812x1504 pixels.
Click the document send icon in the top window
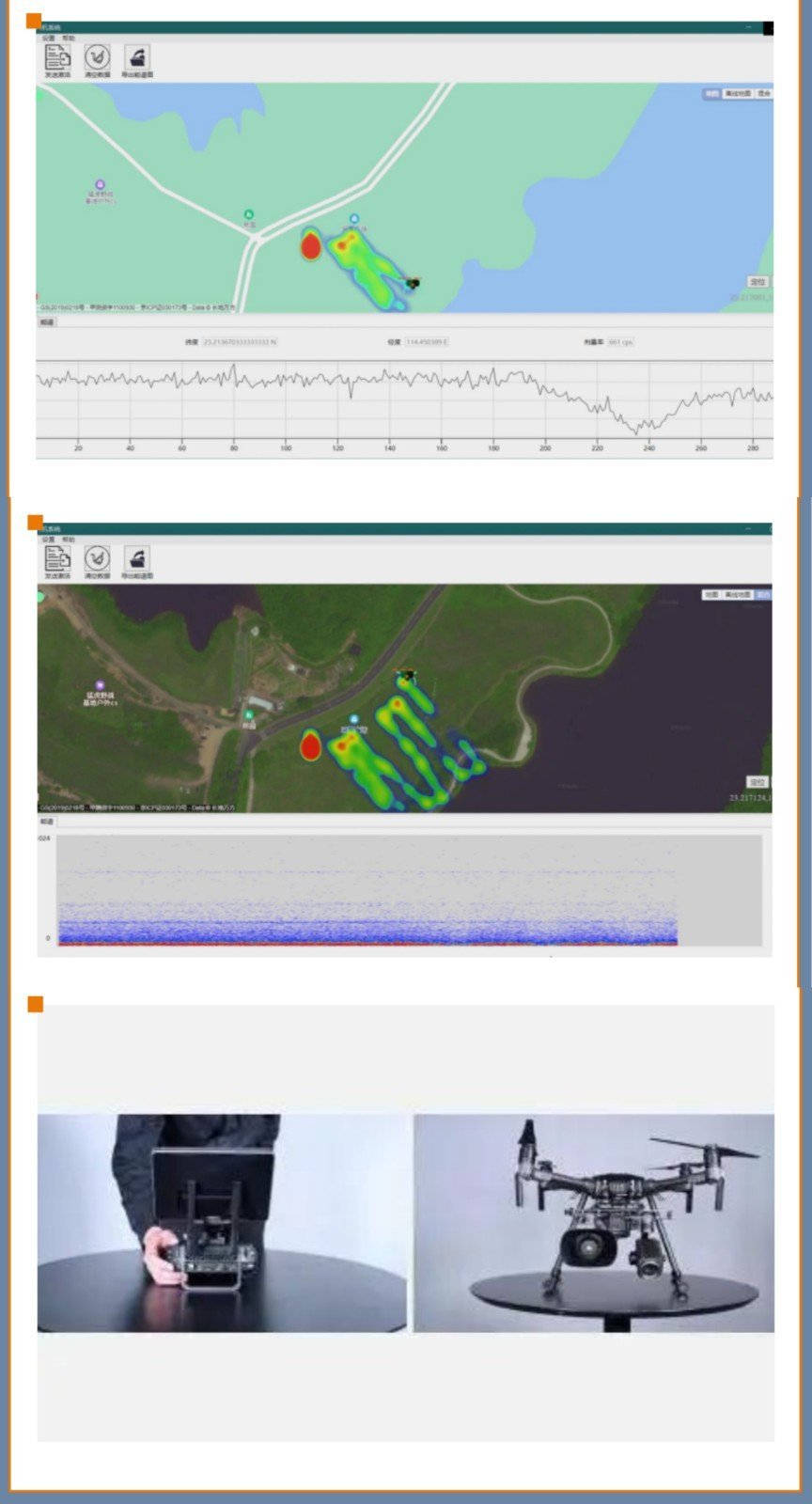click(57, 57)
